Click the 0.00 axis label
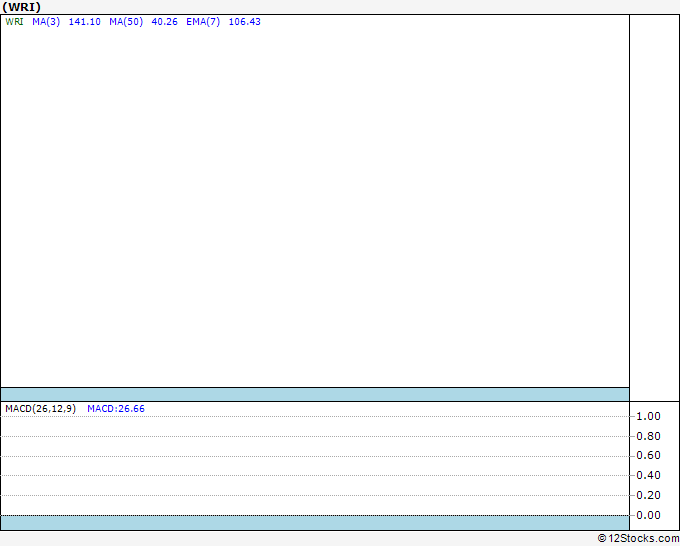 click(x=648, y=515)
